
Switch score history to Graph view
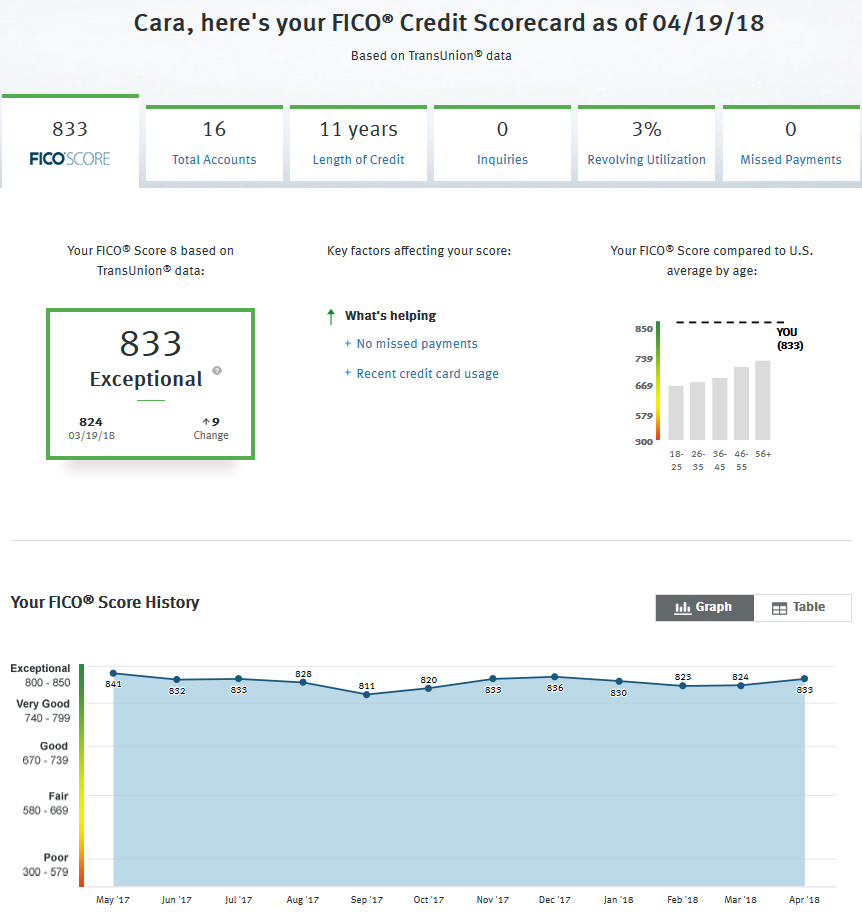(x=705, y=608)
